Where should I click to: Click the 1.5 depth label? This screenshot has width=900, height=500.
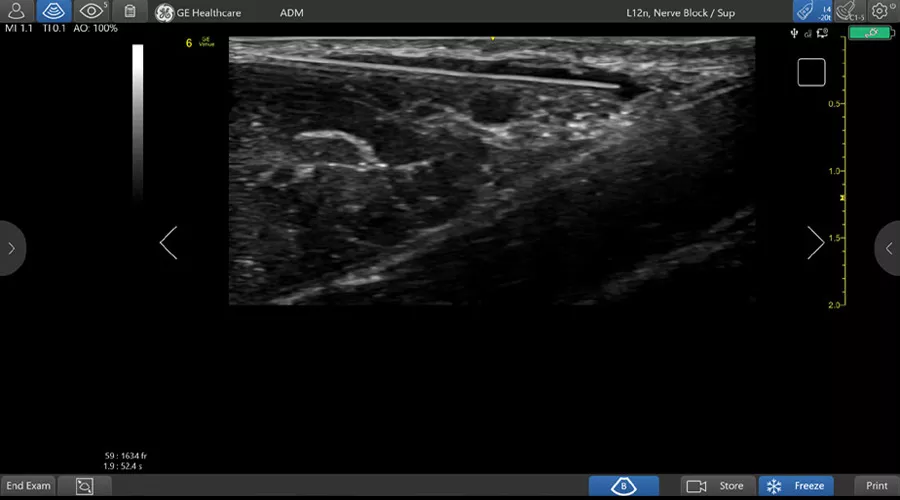[834, 238]
